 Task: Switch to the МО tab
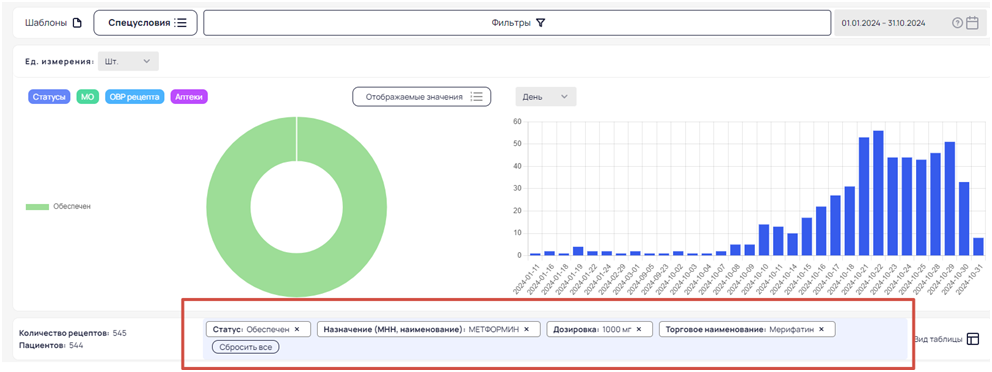click(88, 97)
